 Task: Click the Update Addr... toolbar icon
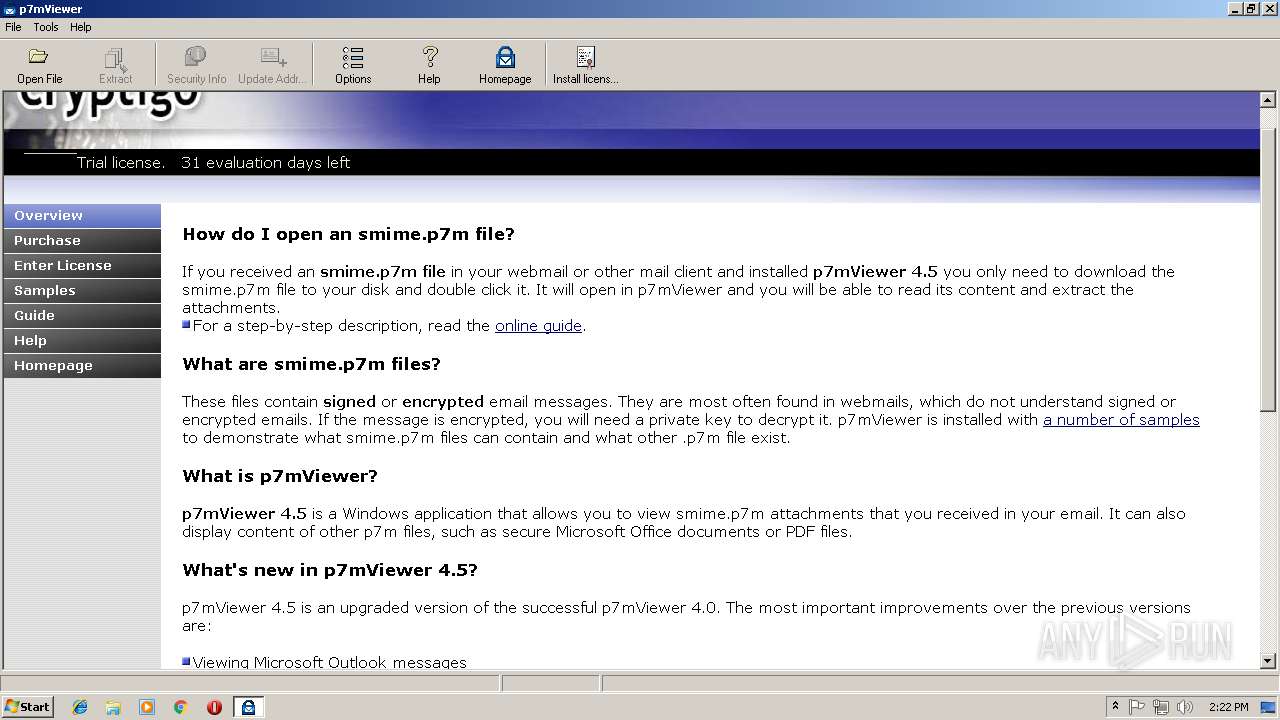272,64
